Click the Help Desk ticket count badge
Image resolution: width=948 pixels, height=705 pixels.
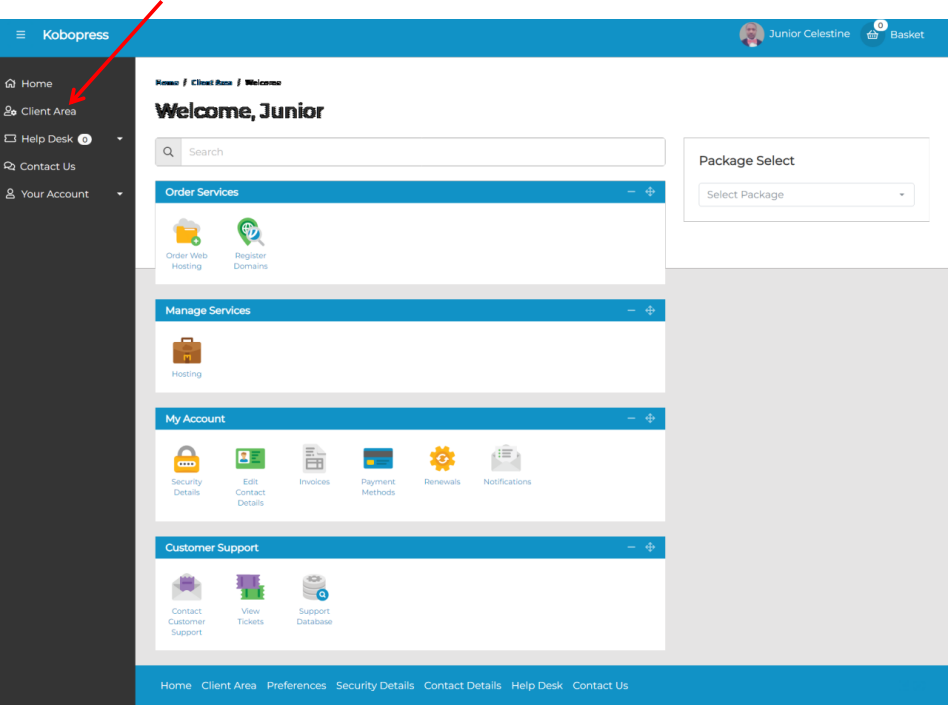coord(85,140)
